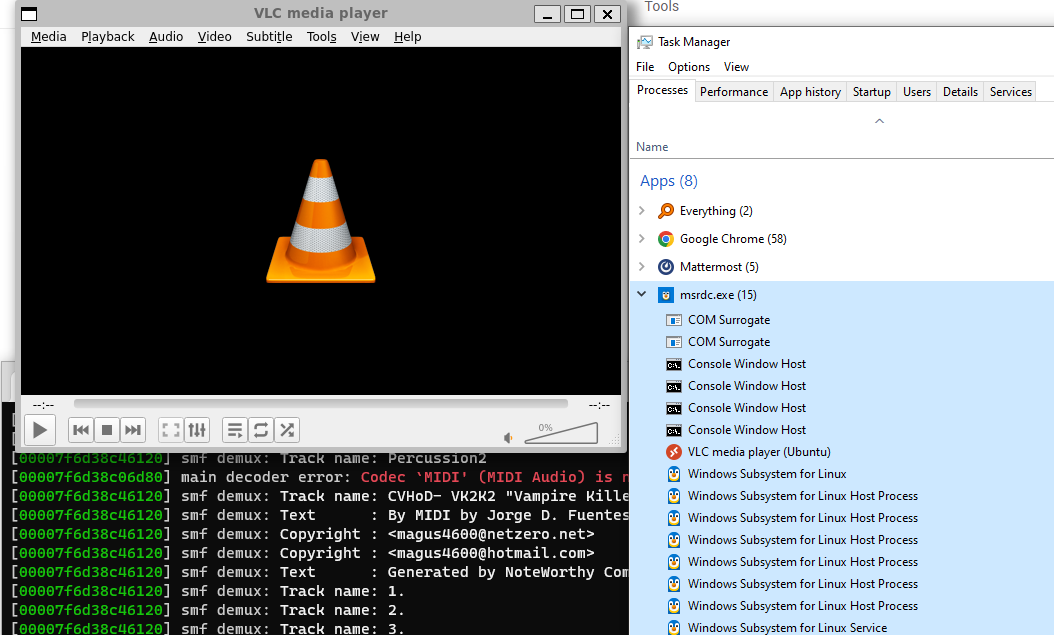The height and width of the screenshot is (635, 1054).
Task: Click the VLC elapsed time label
Action: pyautogui.click(x=43, y=405)
